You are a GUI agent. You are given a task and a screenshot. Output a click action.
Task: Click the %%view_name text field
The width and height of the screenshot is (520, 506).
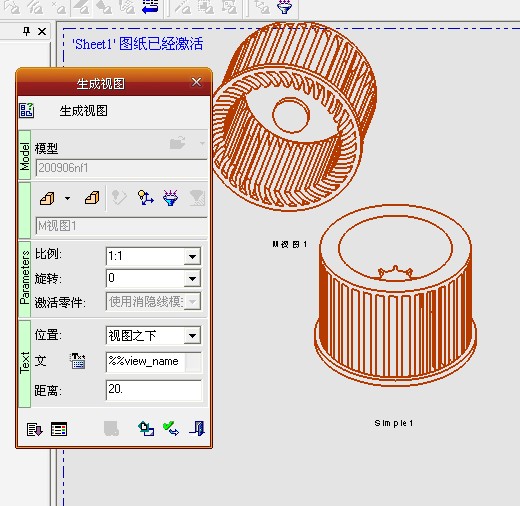tap(145, 362)
